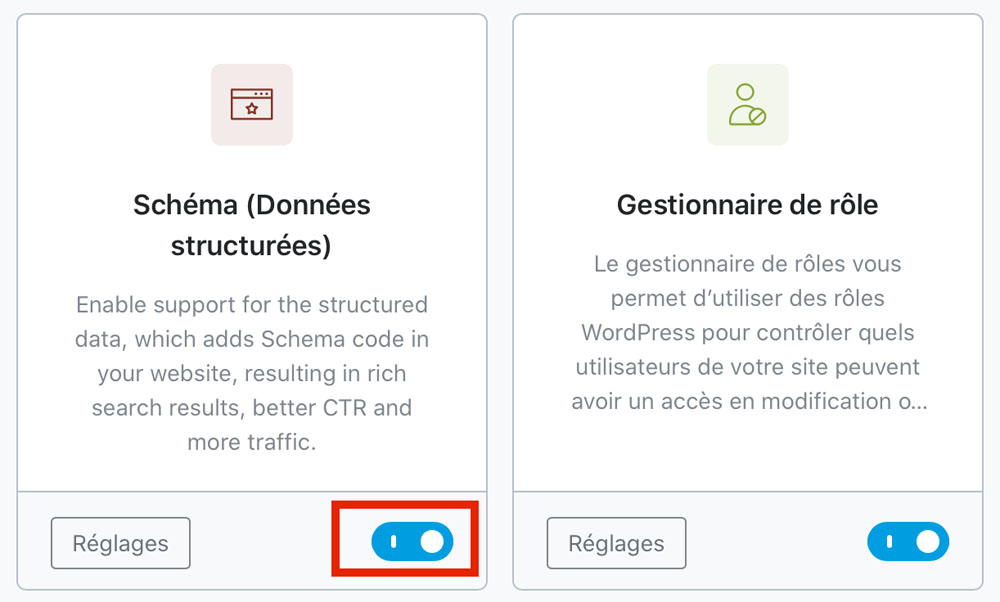This screenshot has height=602, width=1000.
Task: Click the on-indicator bar in the Schéma toggle
Action: (393, 541)
